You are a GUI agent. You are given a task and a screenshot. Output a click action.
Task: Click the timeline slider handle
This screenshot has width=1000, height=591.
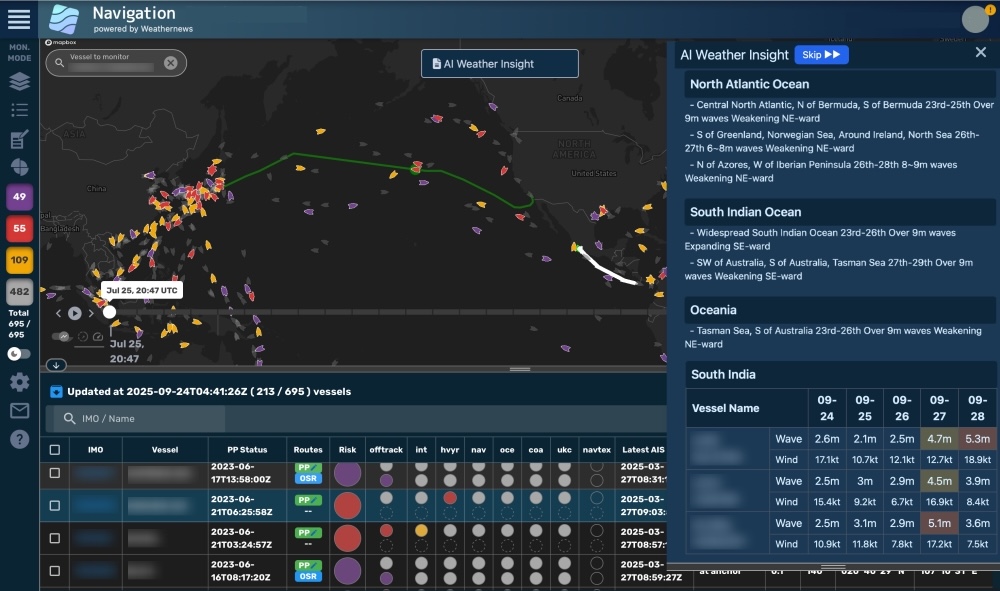click(109, 312)
